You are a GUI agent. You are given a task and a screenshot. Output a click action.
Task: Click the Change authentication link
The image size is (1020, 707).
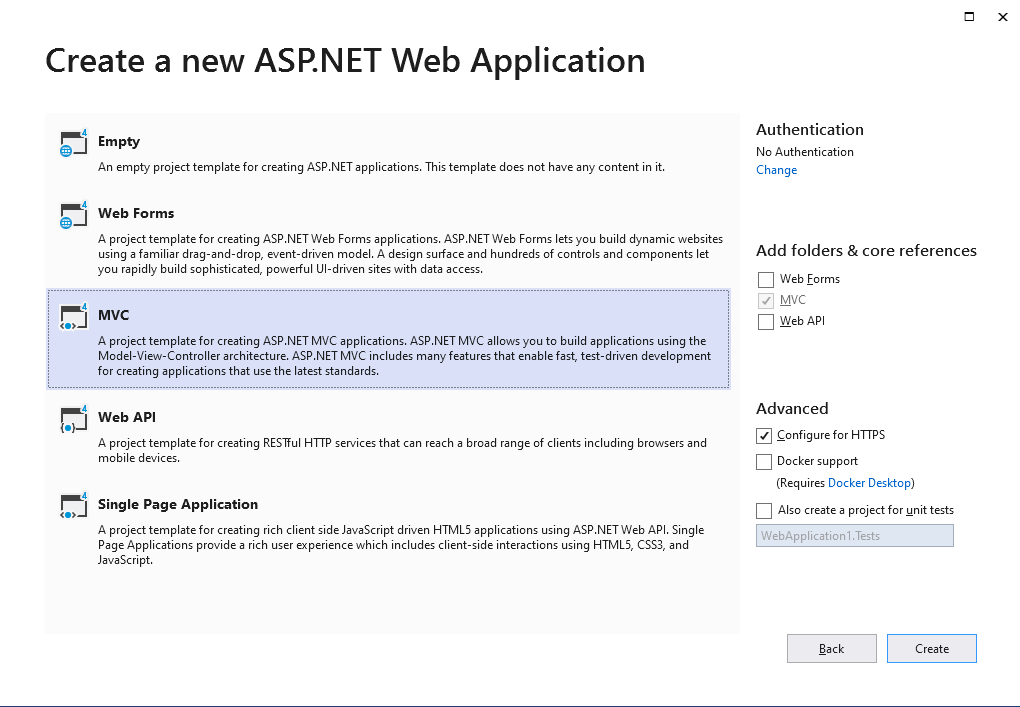[x=776, y=169]
